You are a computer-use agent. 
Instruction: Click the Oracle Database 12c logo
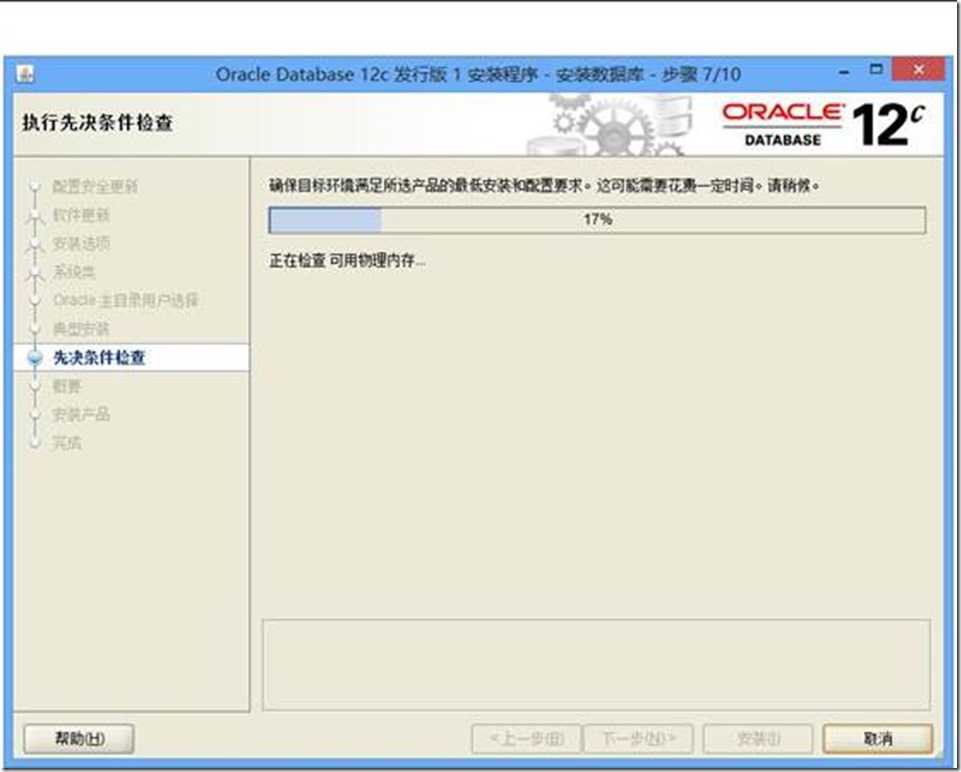[x=822, y=125]
